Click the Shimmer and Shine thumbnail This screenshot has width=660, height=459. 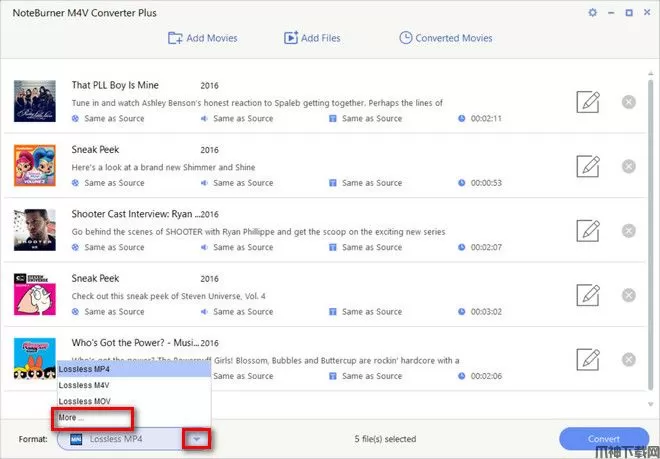tap(34, 166)
